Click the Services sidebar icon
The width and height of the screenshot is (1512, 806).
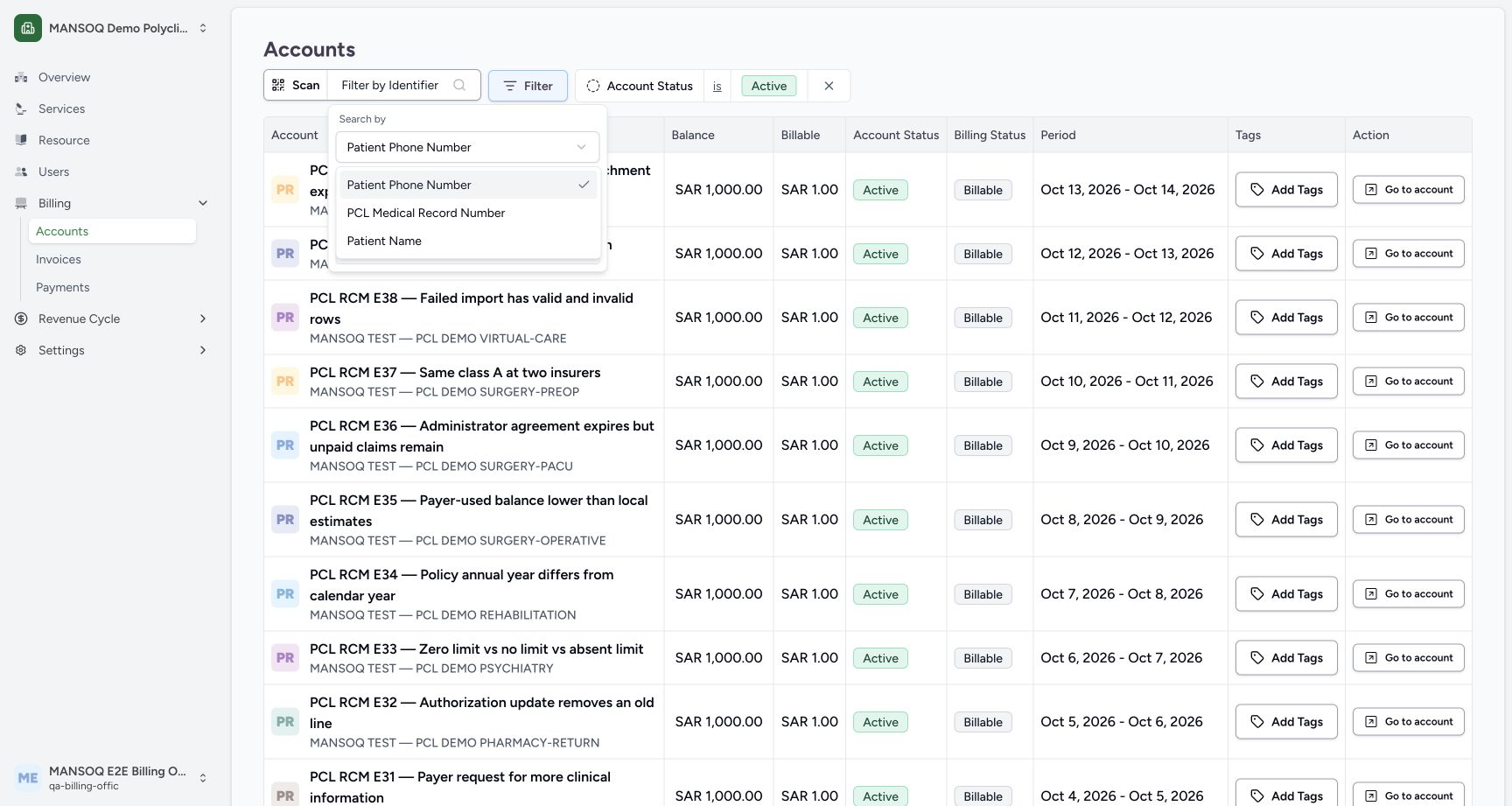pyautogui.click(x=21, y=109)
